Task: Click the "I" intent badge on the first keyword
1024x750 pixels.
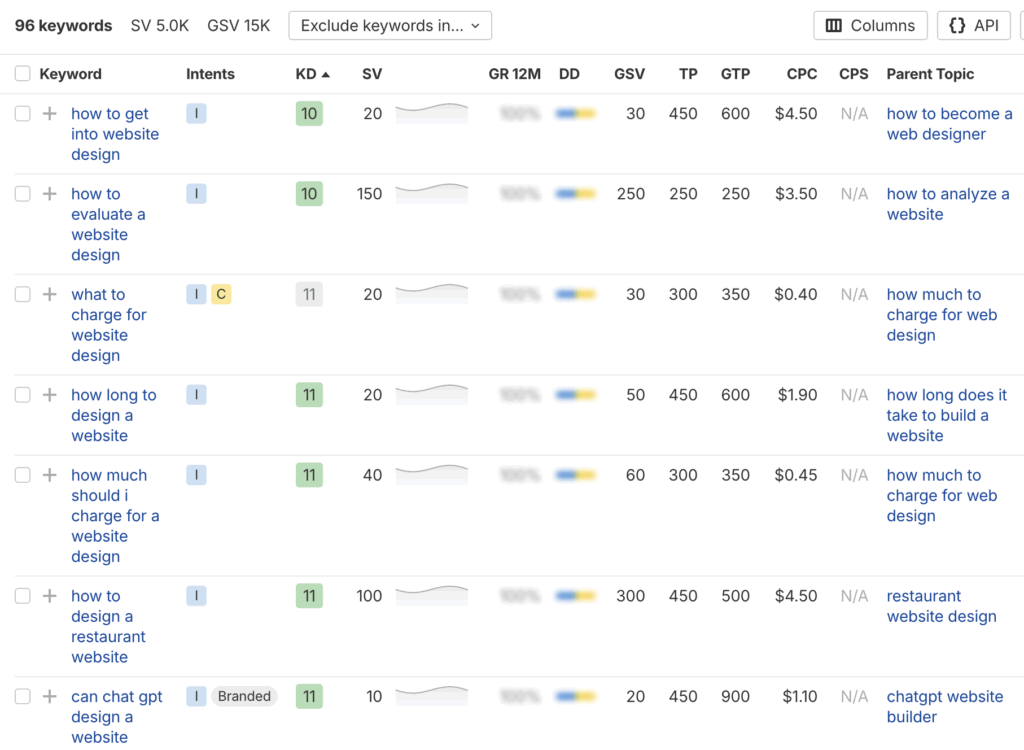Action: [196, 113]
